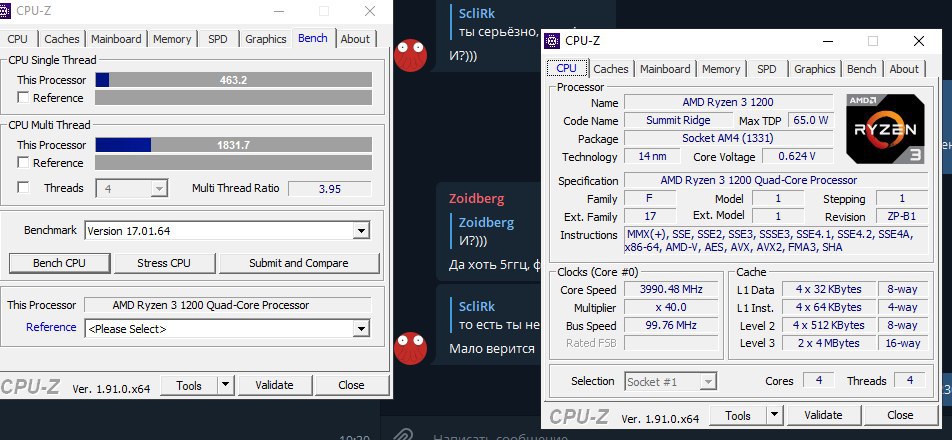Open Mainboard tab in Bench window
The width and height of the screenshot is (952, 440).
pos(116,39)
